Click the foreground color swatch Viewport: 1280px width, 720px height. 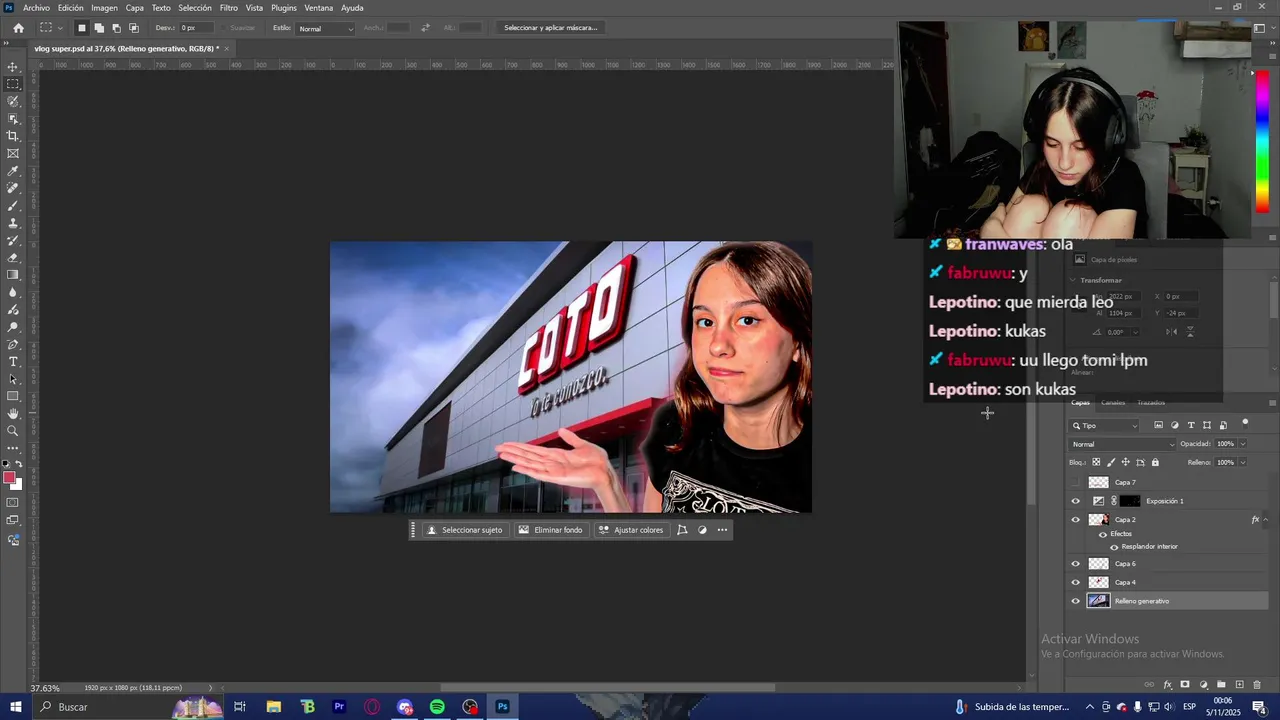click(9, 477)
